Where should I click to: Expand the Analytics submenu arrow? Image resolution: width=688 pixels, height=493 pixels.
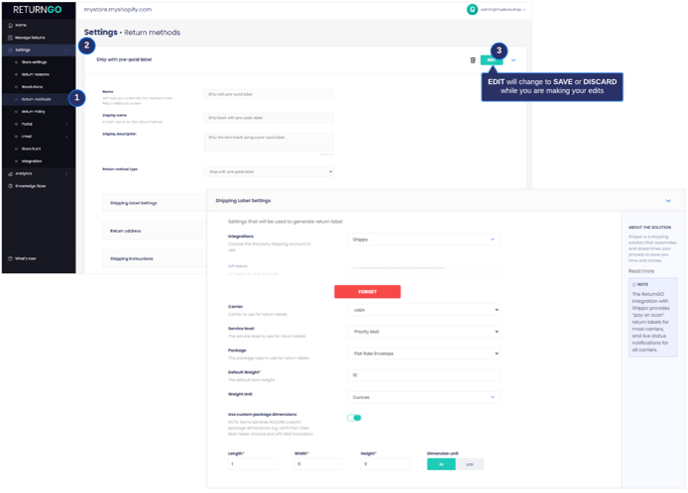click(67, 174)
